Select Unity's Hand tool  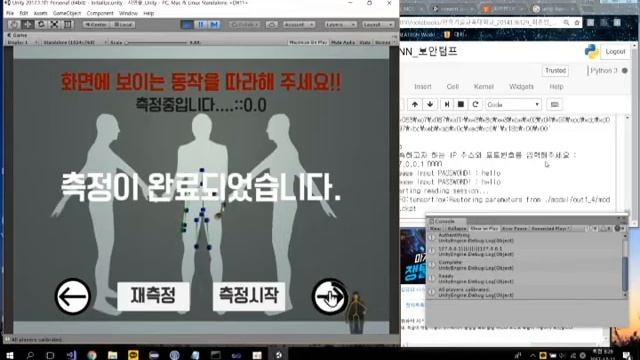coord(14,24)
